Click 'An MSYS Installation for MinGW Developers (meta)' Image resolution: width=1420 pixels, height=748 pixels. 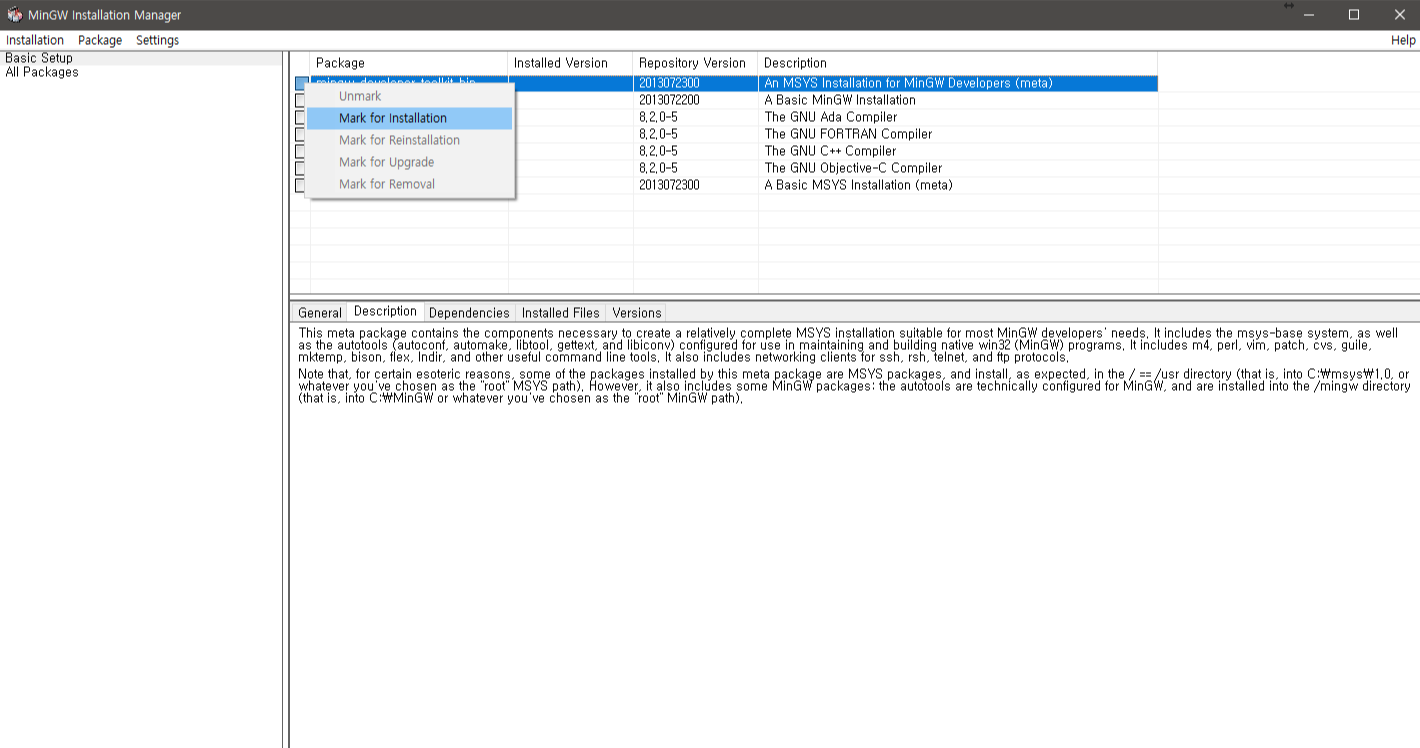click(x=908, y=83)
